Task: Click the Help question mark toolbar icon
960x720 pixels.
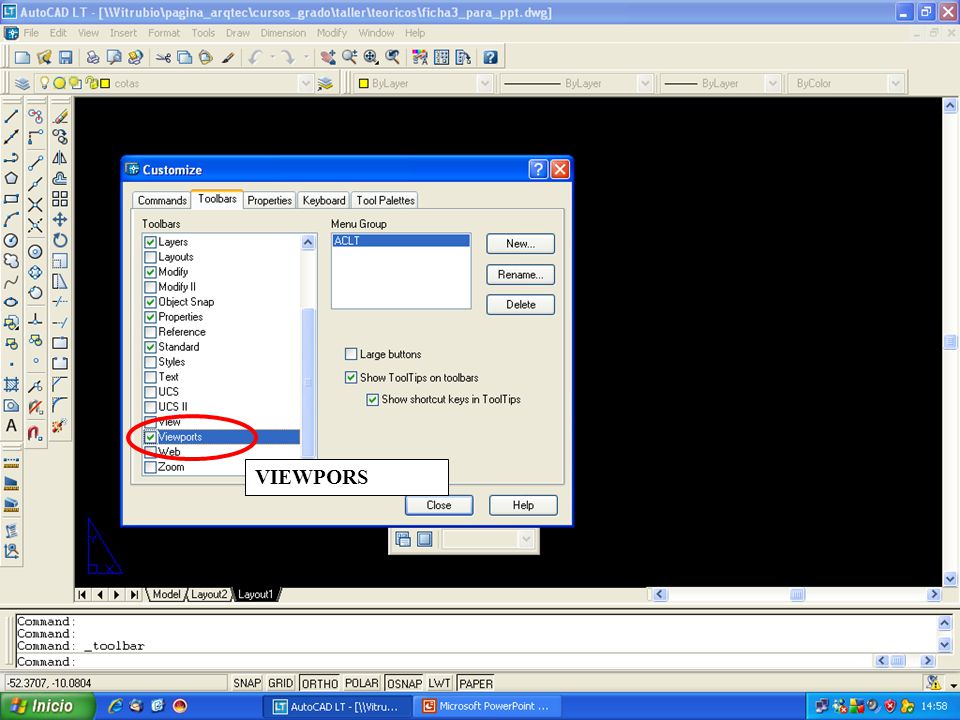Action: [x=490, y=58]
